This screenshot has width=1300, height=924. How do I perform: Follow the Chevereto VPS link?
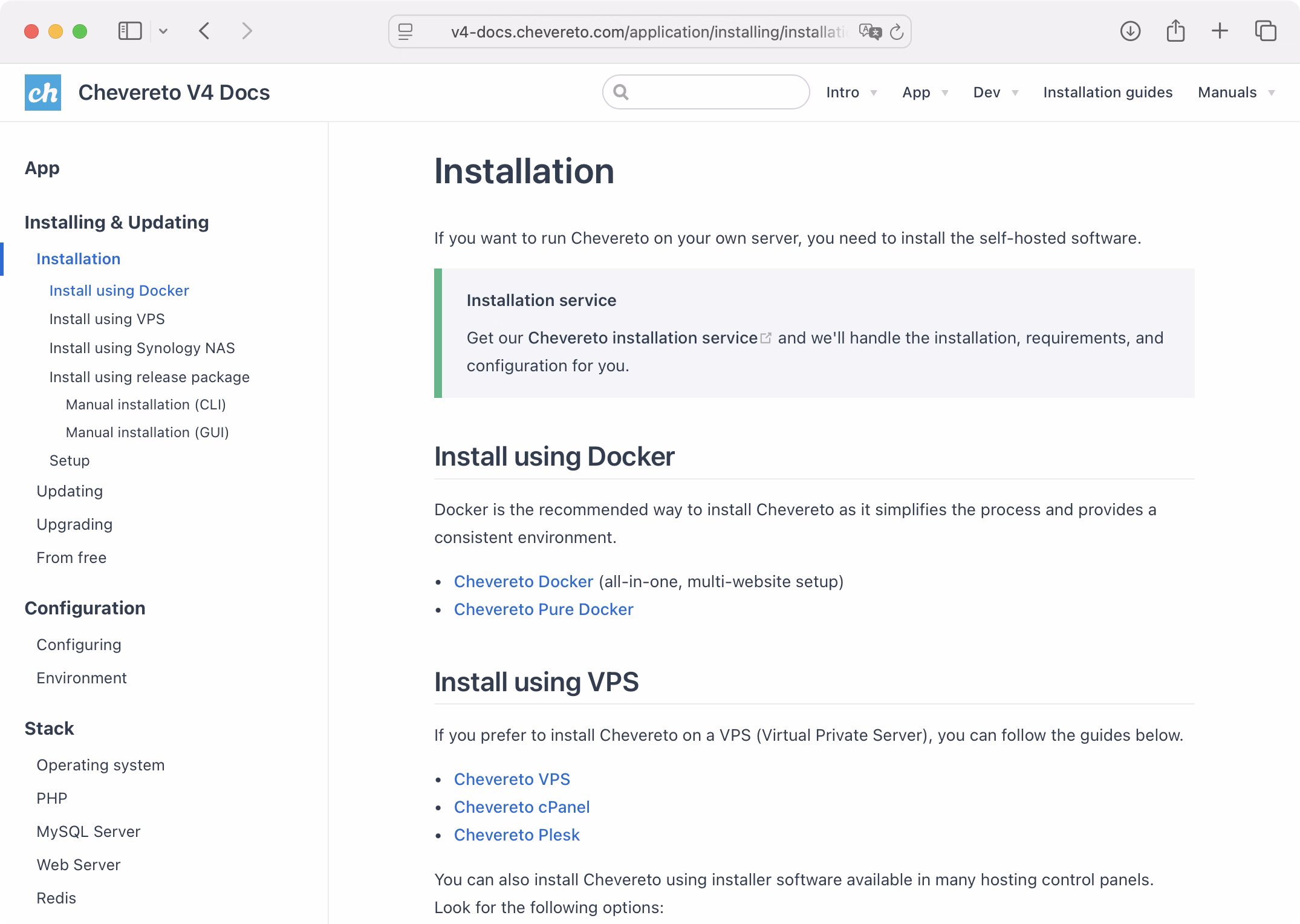click(512, 779)
